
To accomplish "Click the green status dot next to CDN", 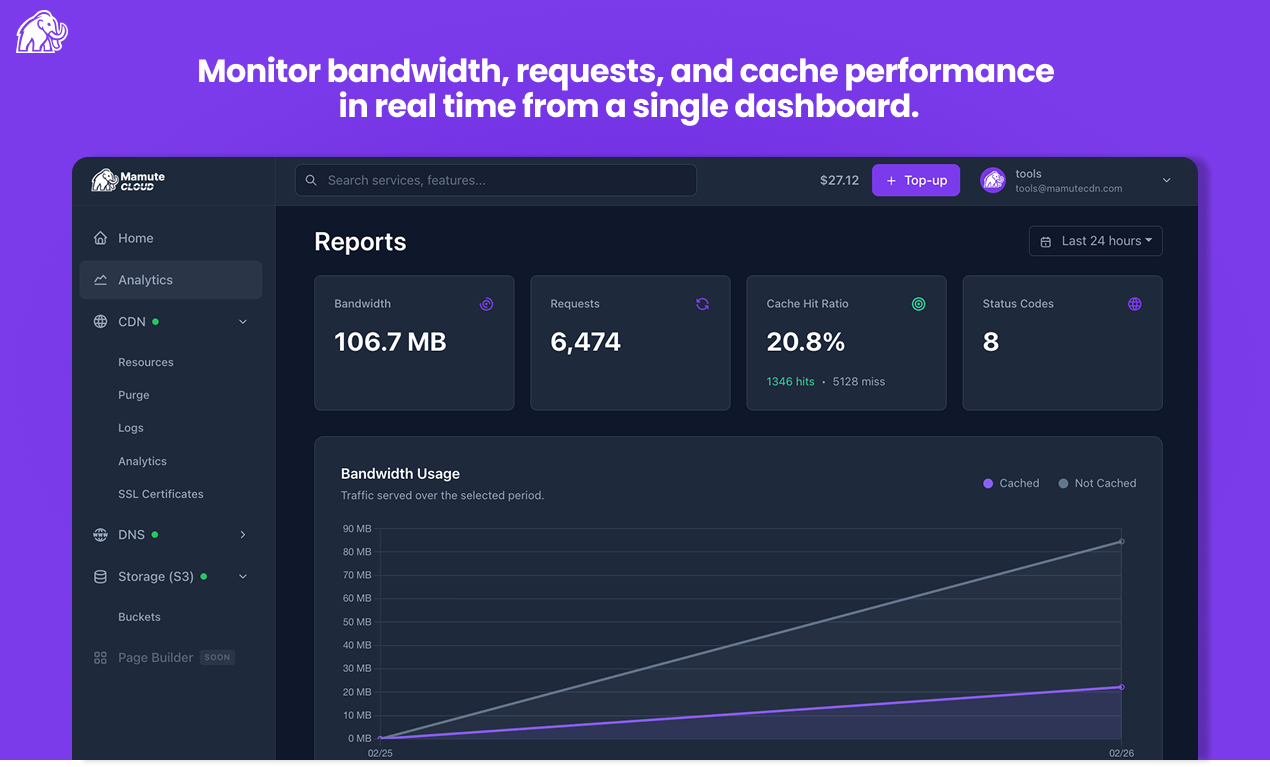I will point(155,321).
